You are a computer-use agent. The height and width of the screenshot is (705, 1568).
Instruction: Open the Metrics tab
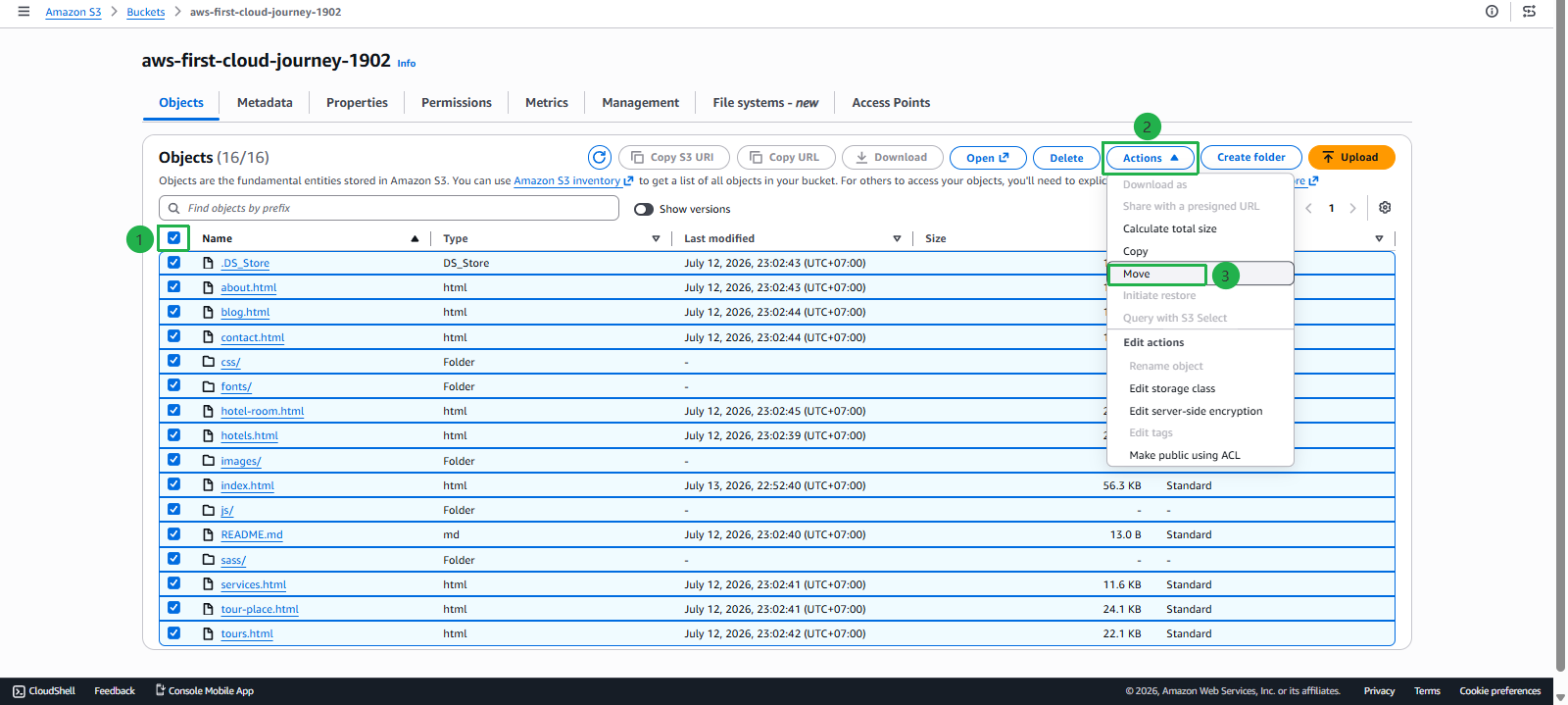tap(547, 103)
